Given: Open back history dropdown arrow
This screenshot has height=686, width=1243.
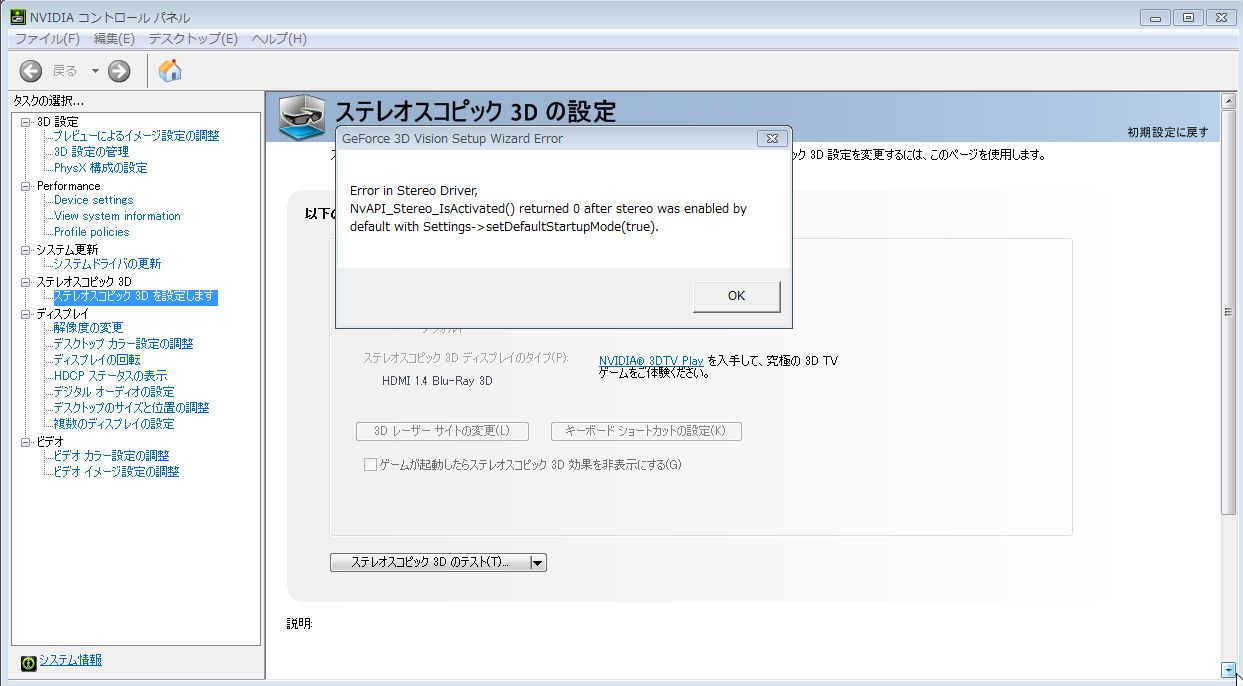Looking at the screenshot, I should pyautogui.click(x=95, y=71).
